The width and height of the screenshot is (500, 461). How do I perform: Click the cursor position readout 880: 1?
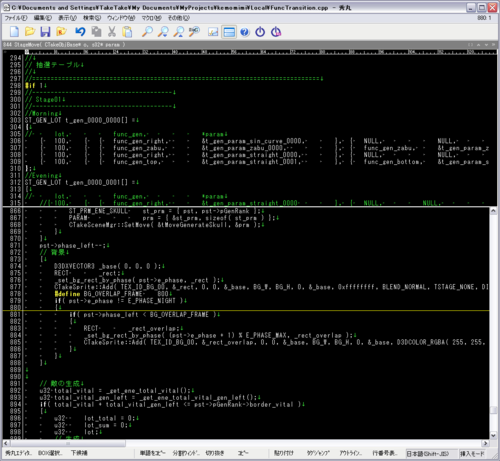(484, 18)
